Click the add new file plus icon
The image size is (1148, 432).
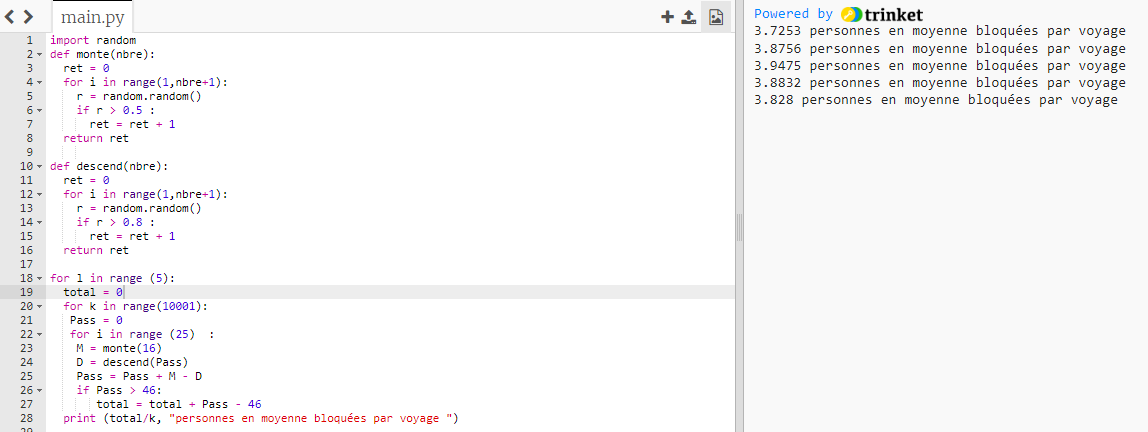click(x=667, y=17)
